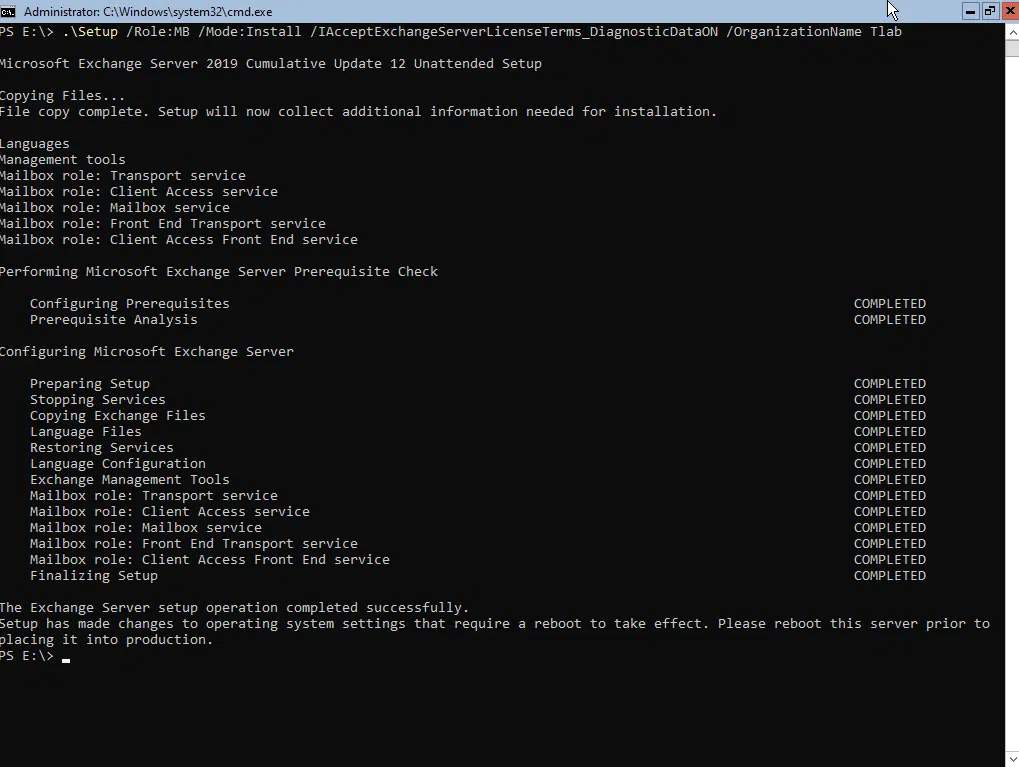The image size is (1019, 767).
Task: Click the 'placing it into production.' line
Action: 106,640
